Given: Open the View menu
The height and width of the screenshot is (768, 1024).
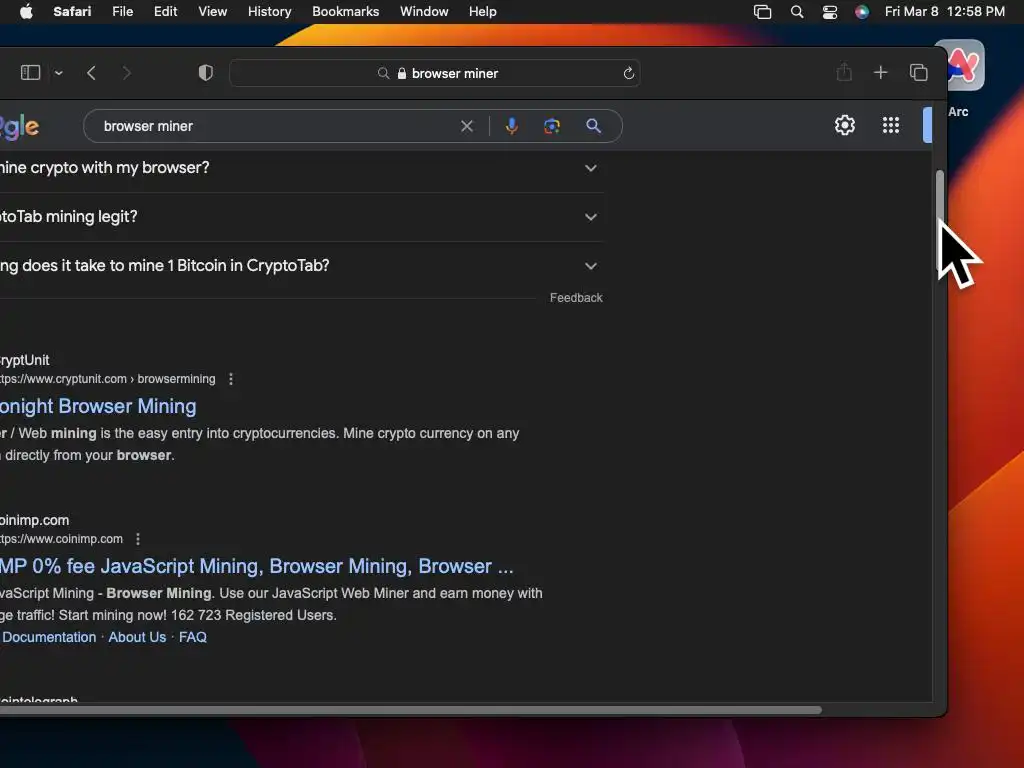Looking at the screenshot, I should tap(212, 12).
